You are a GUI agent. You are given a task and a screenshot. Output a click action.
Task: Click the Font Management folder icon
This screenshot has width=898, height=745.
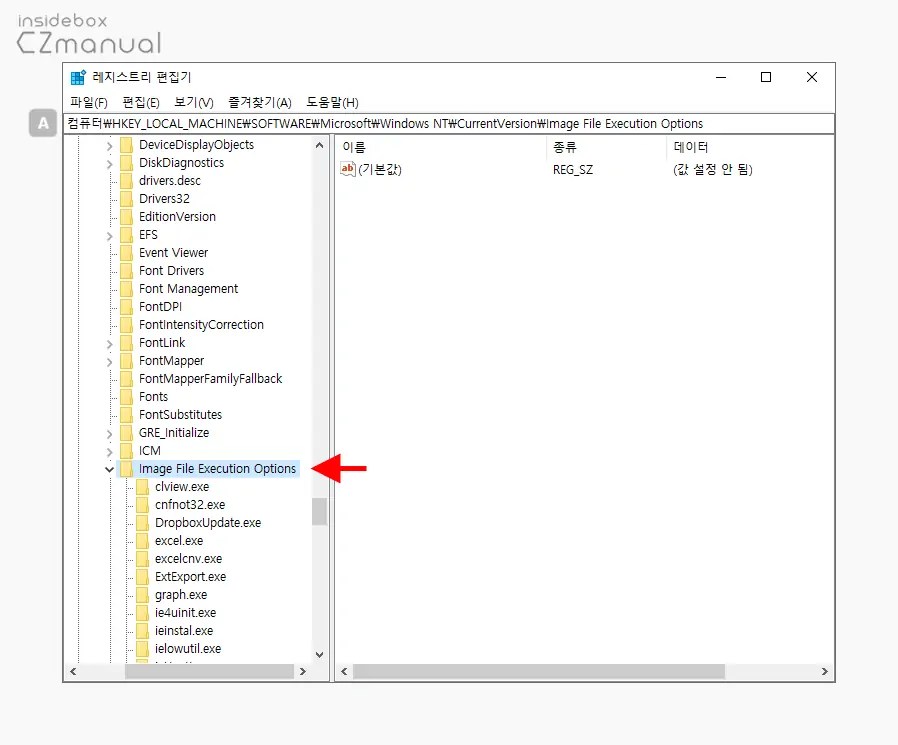(127, 289)
